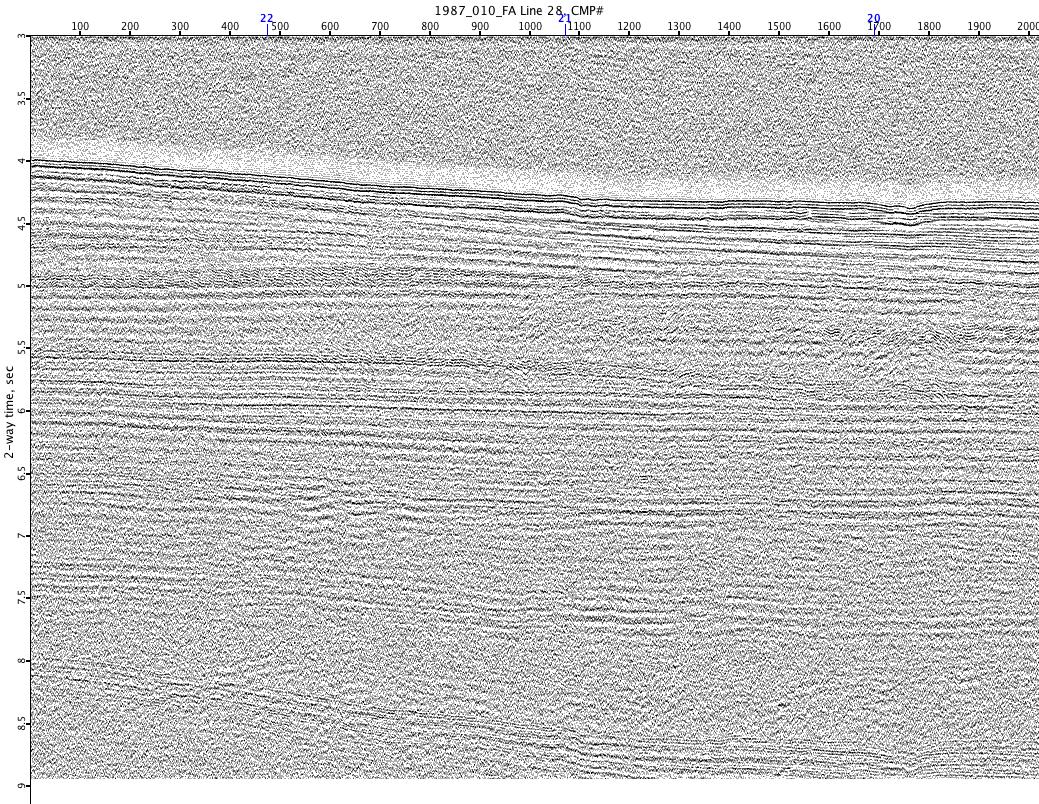
Task: Select the 5 second time-axis label
Action: tap(22, 286)
